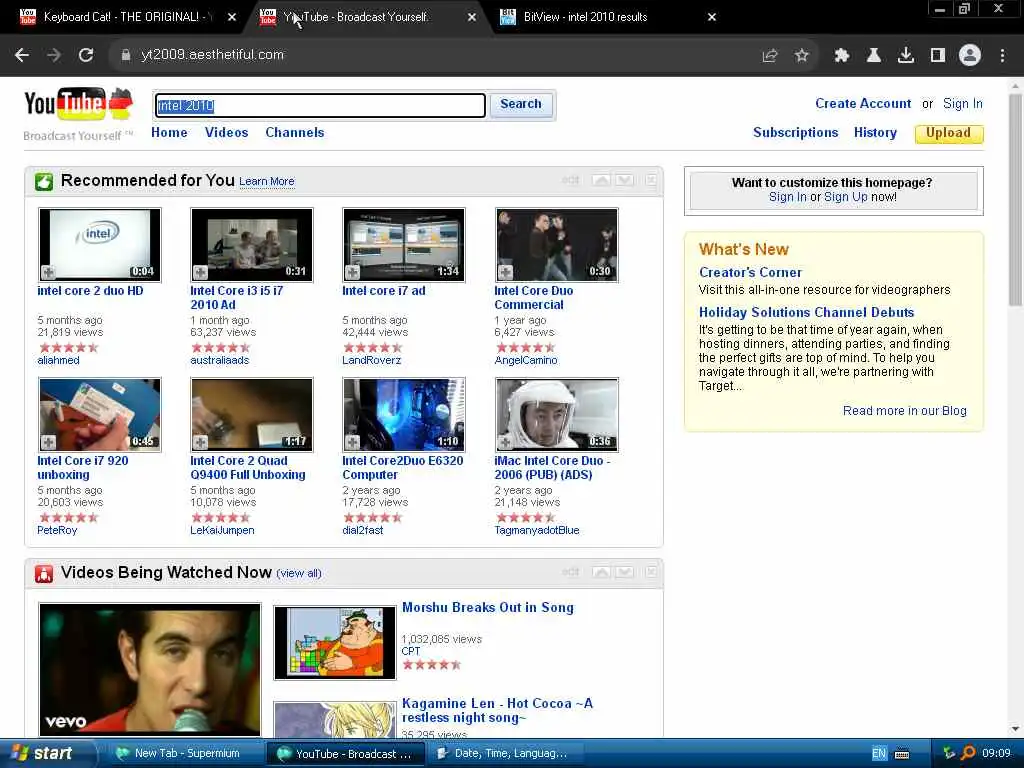Click view all for Videos Being Watched Now
Viewport: 1024px width, 768px height.
click(298, 573)
